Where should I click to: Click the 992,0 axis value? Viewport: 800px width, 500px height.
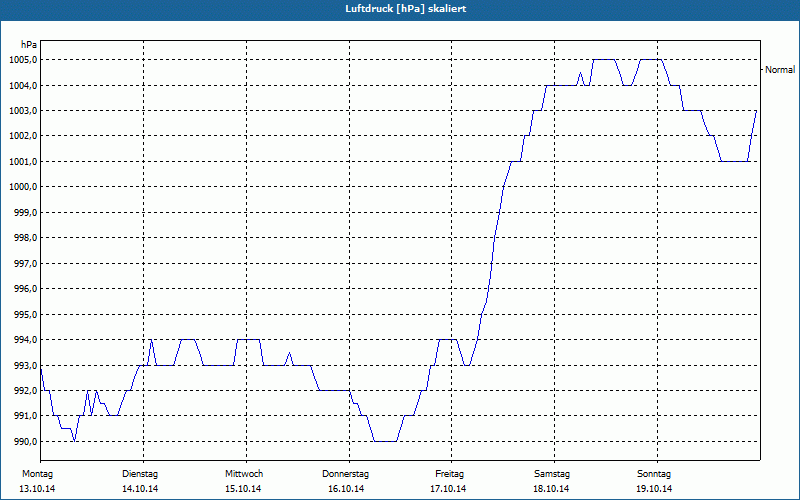[x=26, y=391]
